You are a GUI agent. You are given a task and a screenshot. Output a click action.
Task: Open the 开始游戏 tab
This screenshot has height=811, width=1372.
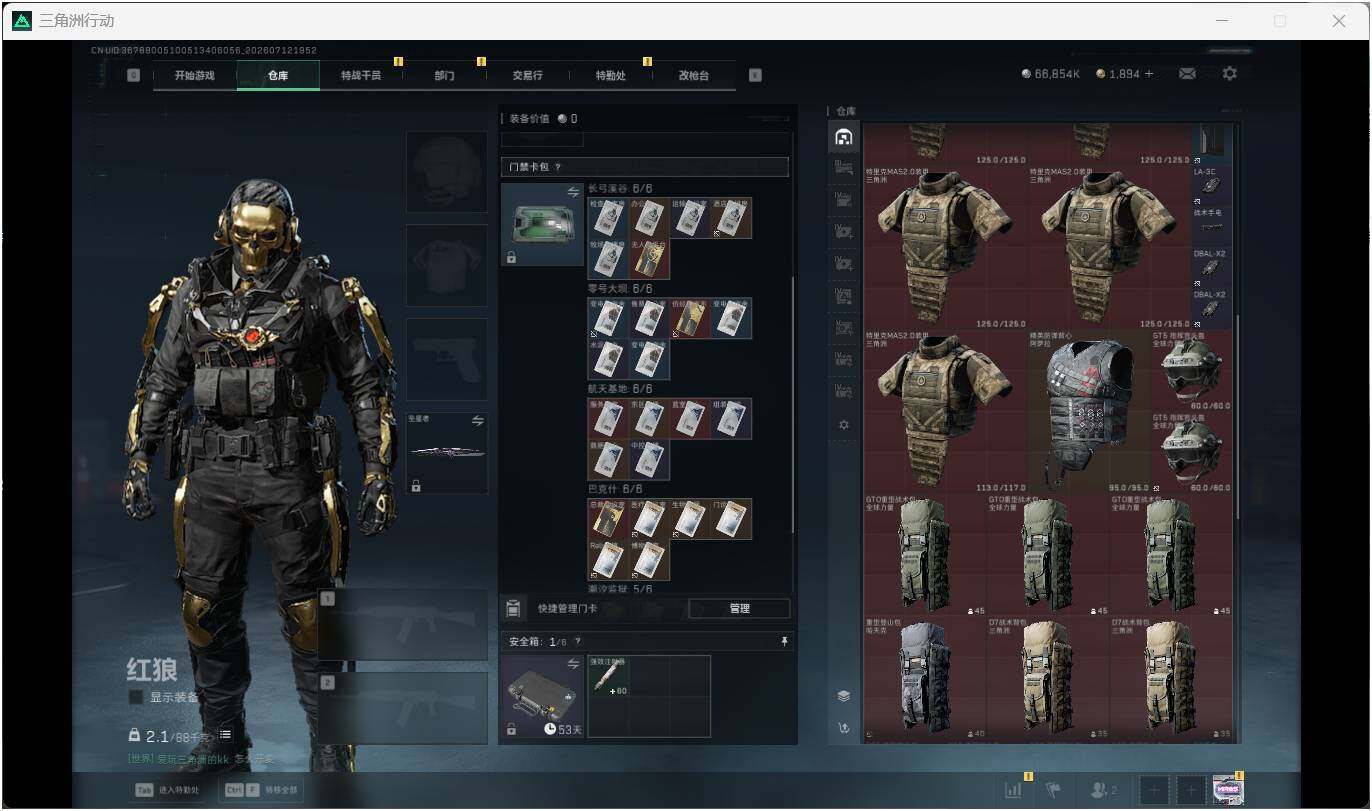click(194, 75)
